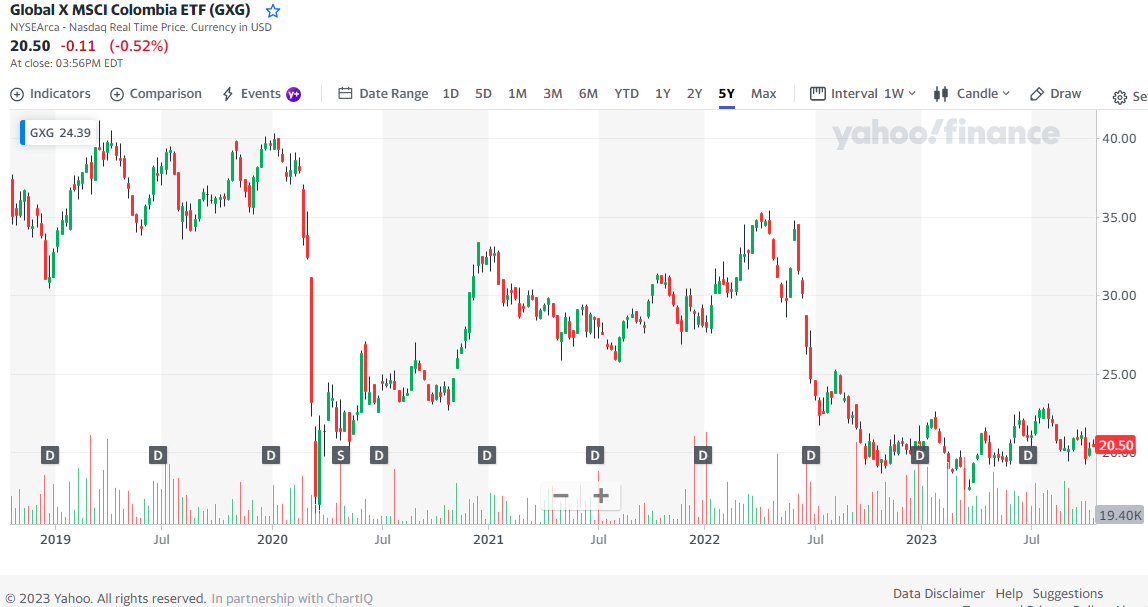Click the dividend D marker near Jul 2022
Screen dimensions: 1148x607
click(810, 455)
